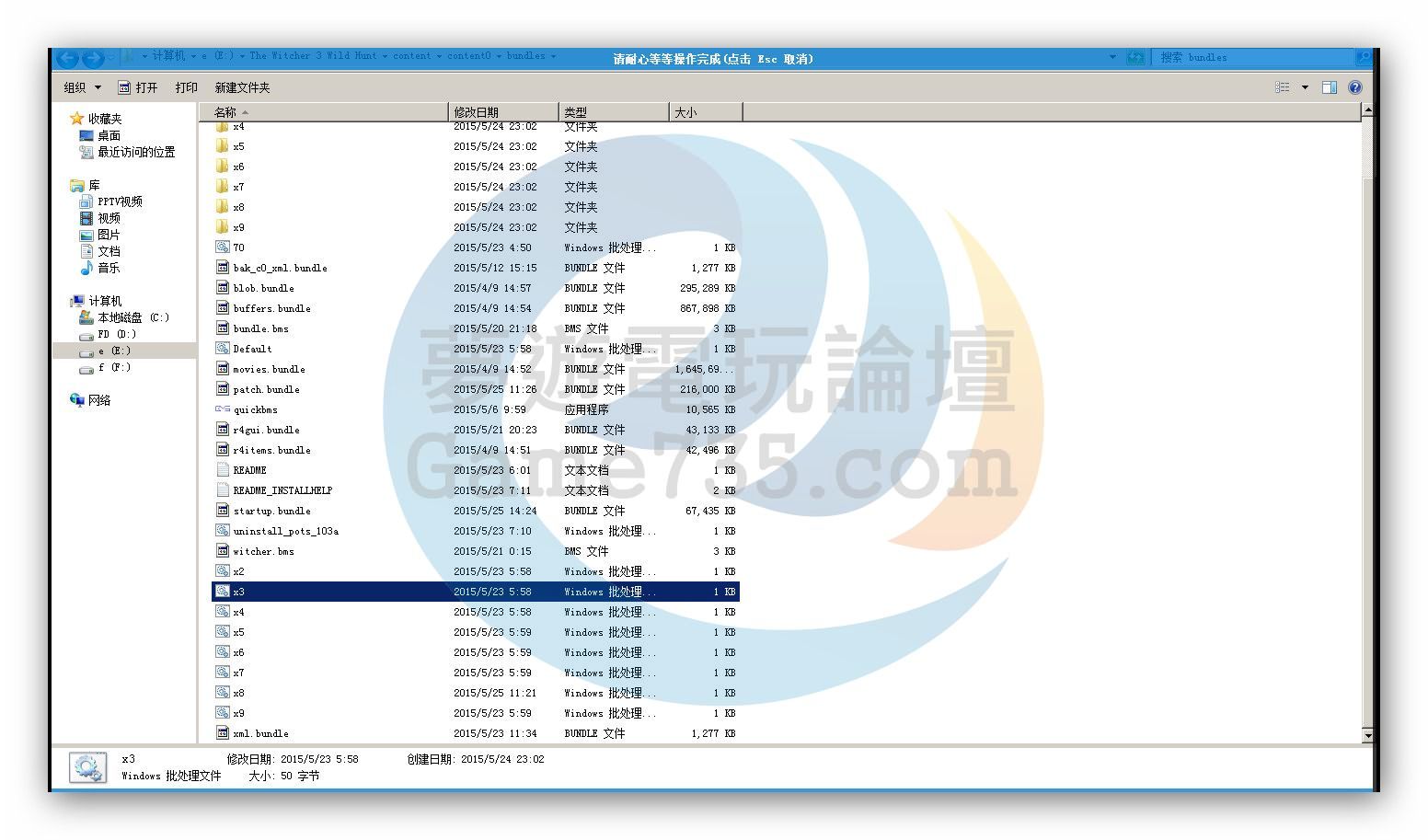The width and height of the screenshot is (1428, 840).
Task: Click the startup.bundle file icon
Action: pyautogui.click(x=222, y=511)
